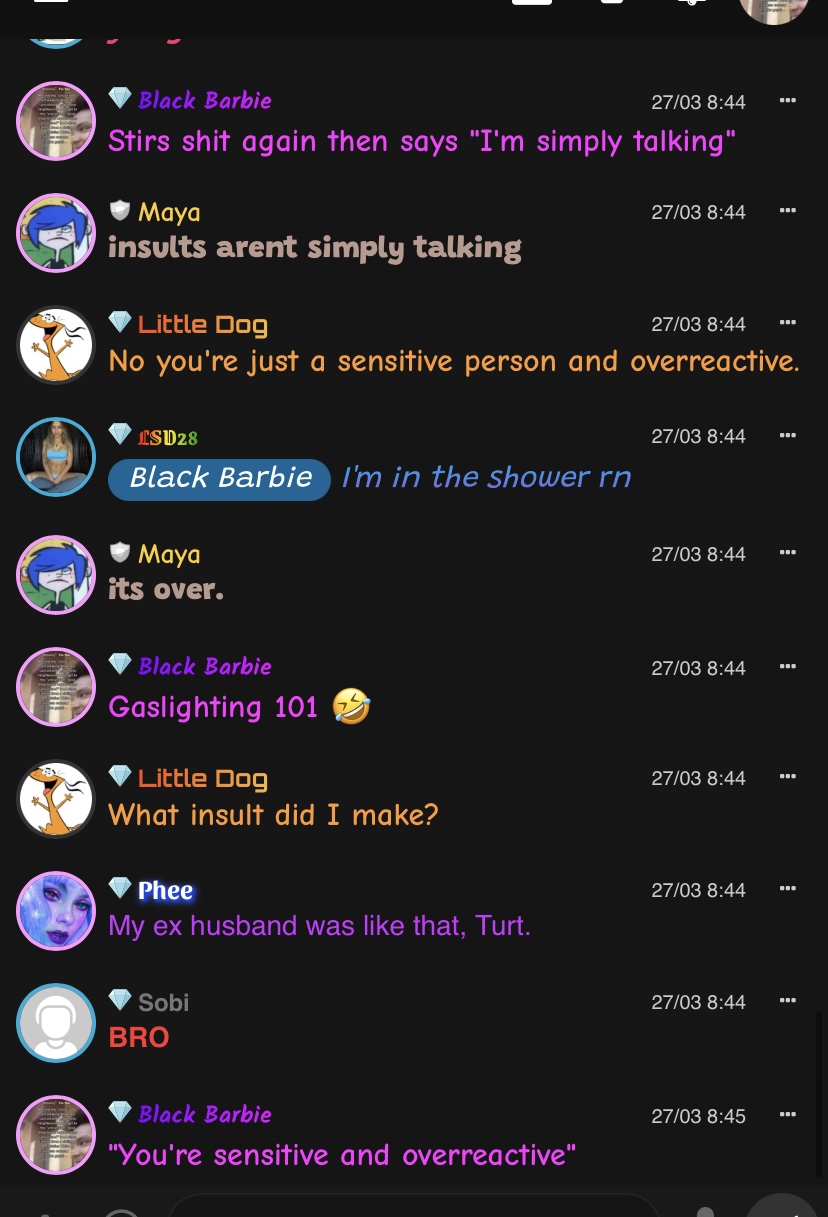Open options on Phee's ex husband message
828x1217 pixels.
coord(787,888)
